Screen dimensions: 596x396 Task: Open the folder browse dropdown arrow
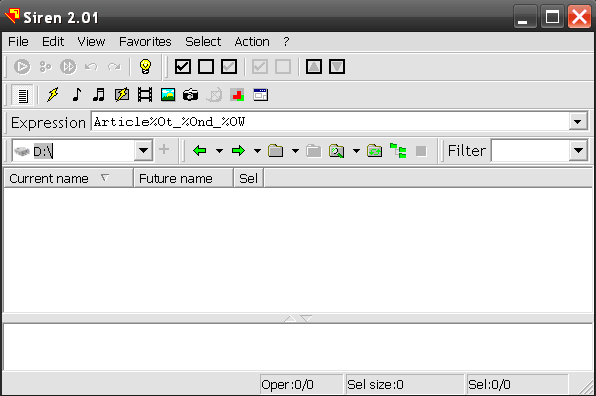coord(295,151)
